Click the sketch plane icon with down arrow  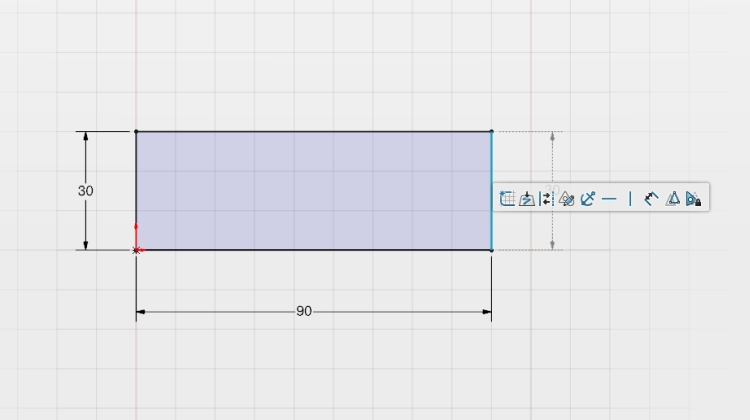tap(526, 198)
